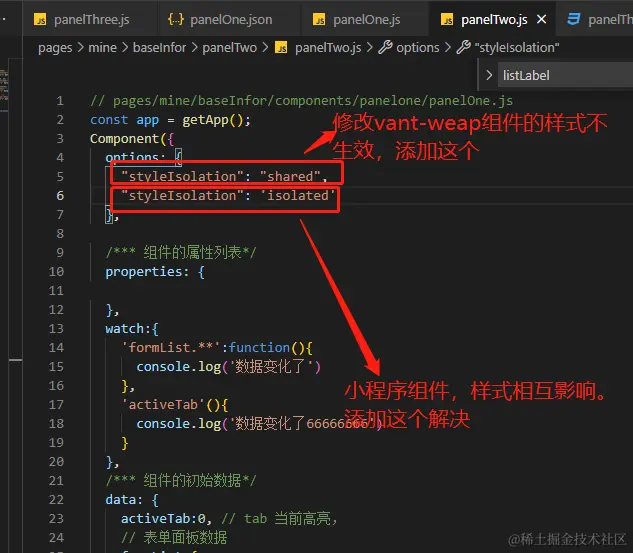Click the 'data: {' code line
633x553 pixels.
(132, 500)
